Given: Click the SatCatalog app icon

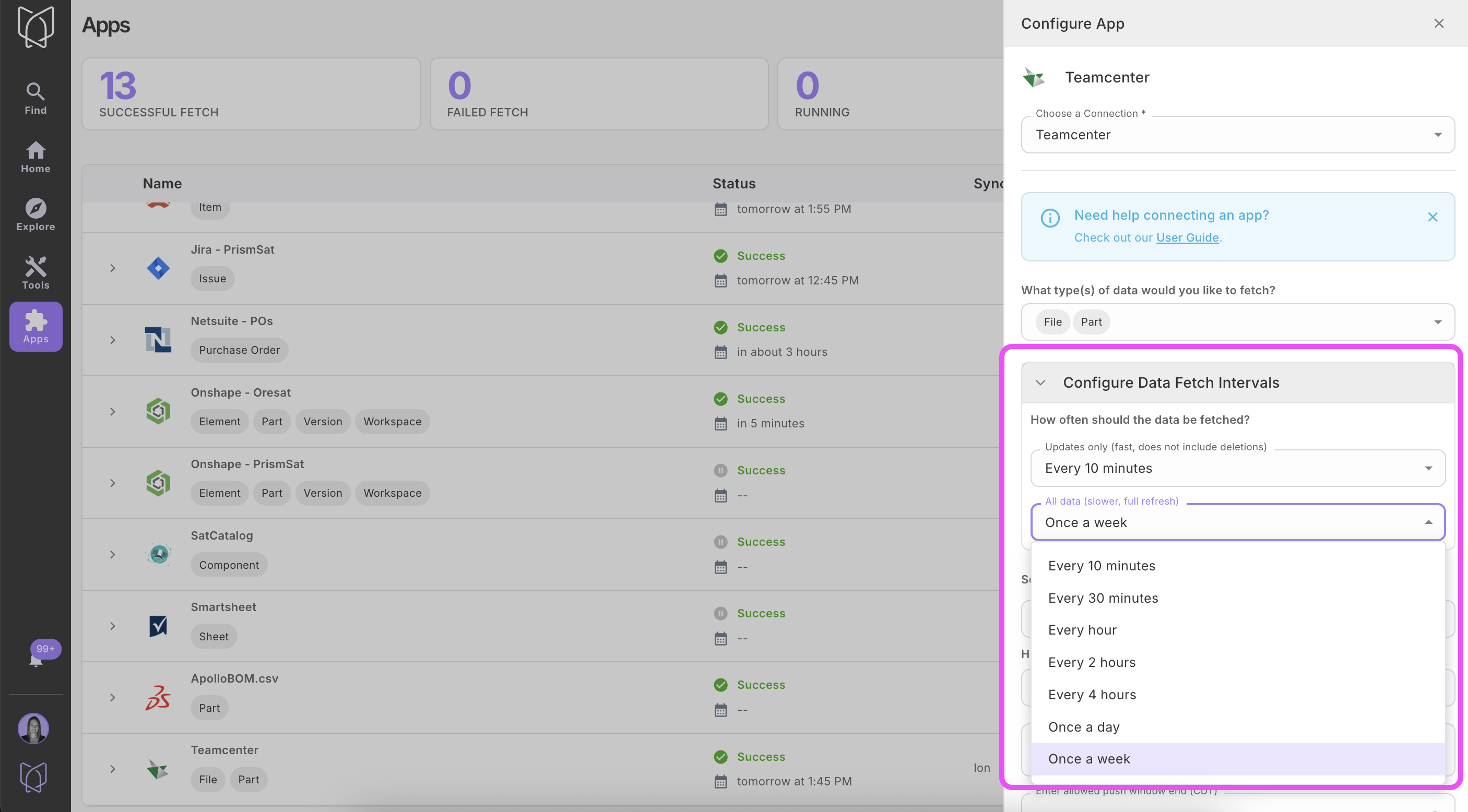Looking at the screenshot, I should [158, 554].
